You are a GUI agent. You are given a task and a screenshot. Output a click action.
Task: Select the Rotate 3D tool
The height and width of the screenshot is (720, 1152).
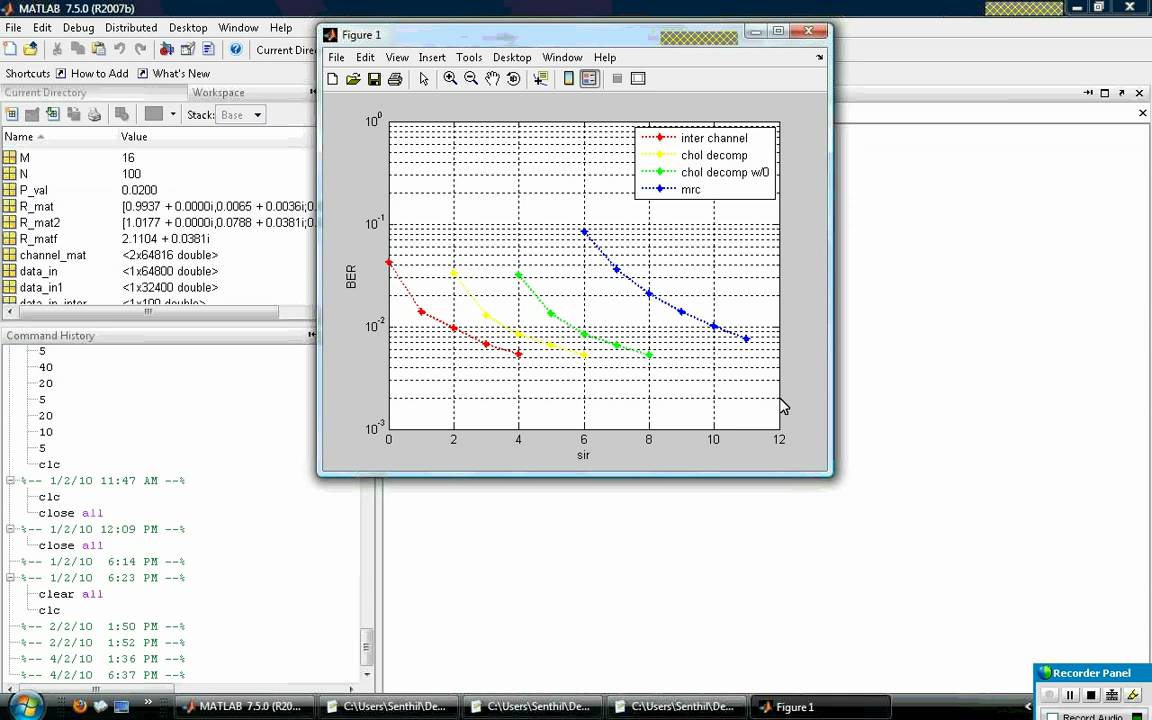pos(514,79)
